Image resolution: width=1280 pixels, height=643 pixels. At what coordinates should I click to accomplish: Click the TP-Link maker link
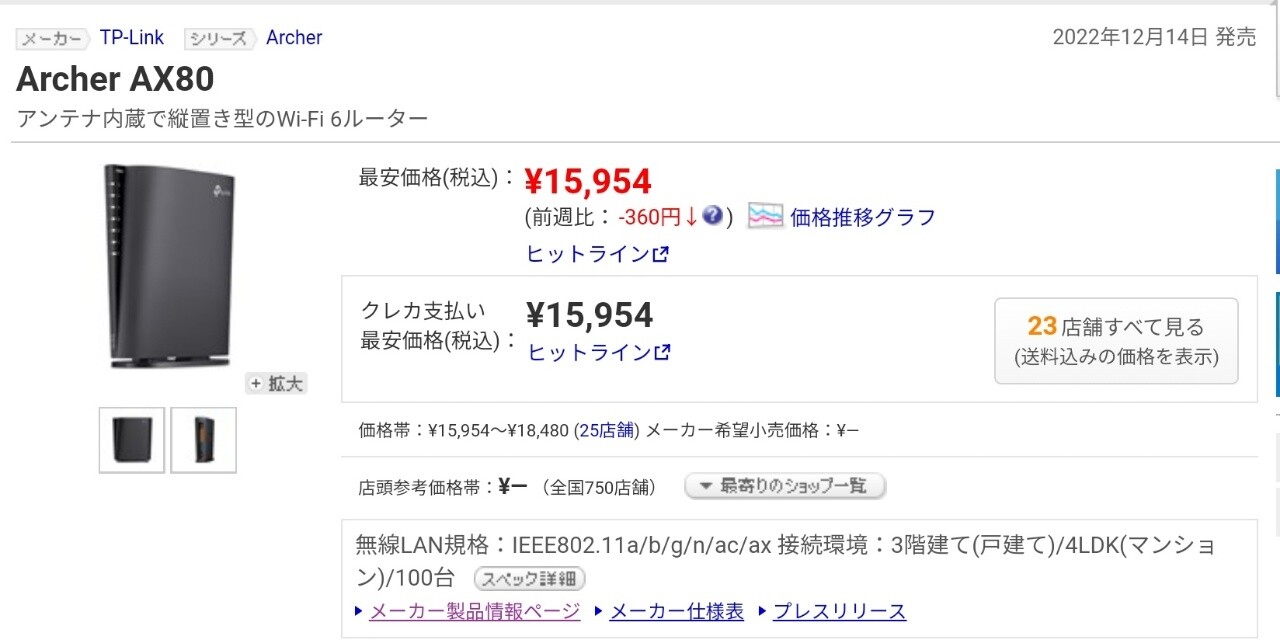click(132, 38)
